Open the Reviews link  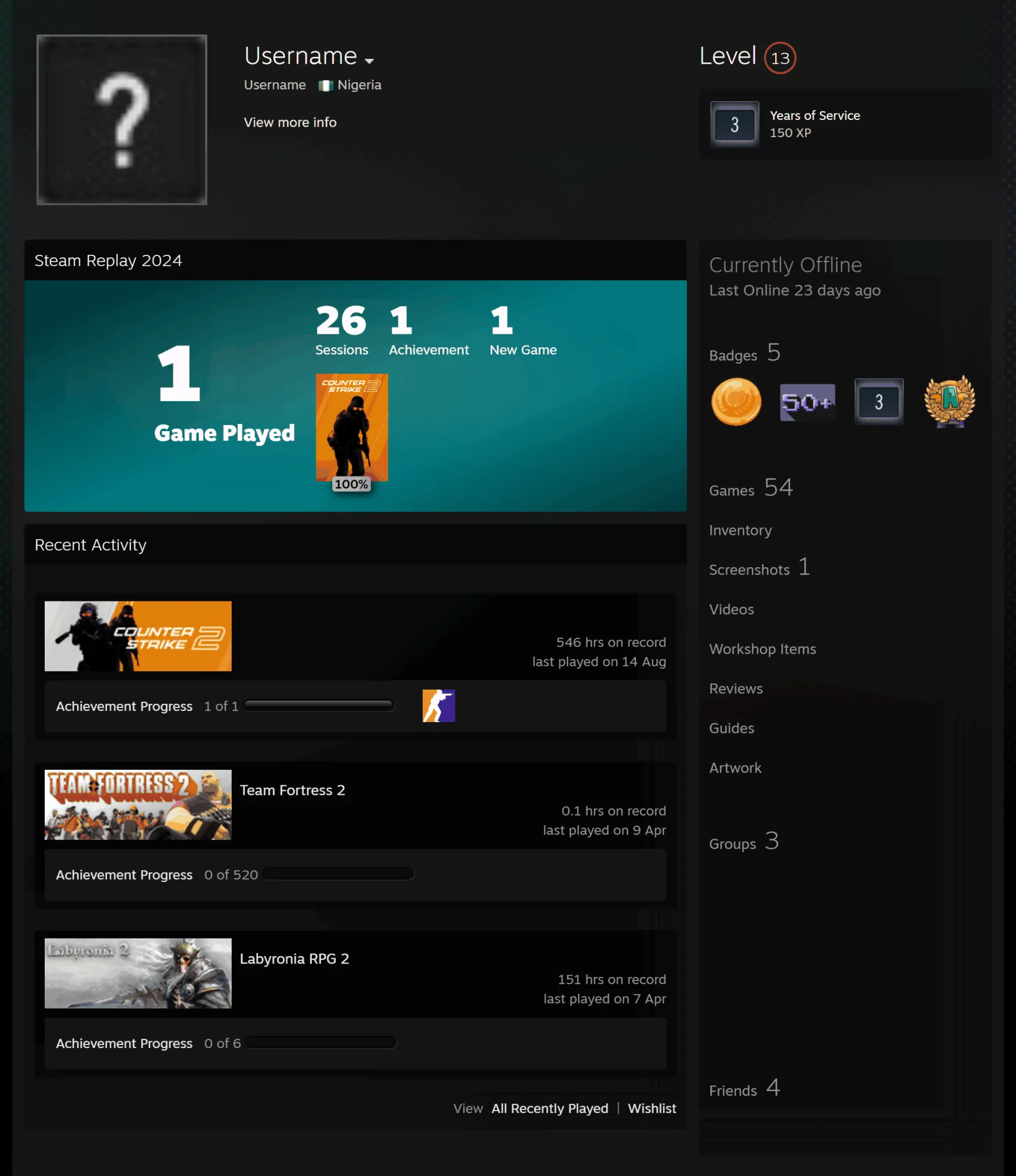(x=735, y=689)
